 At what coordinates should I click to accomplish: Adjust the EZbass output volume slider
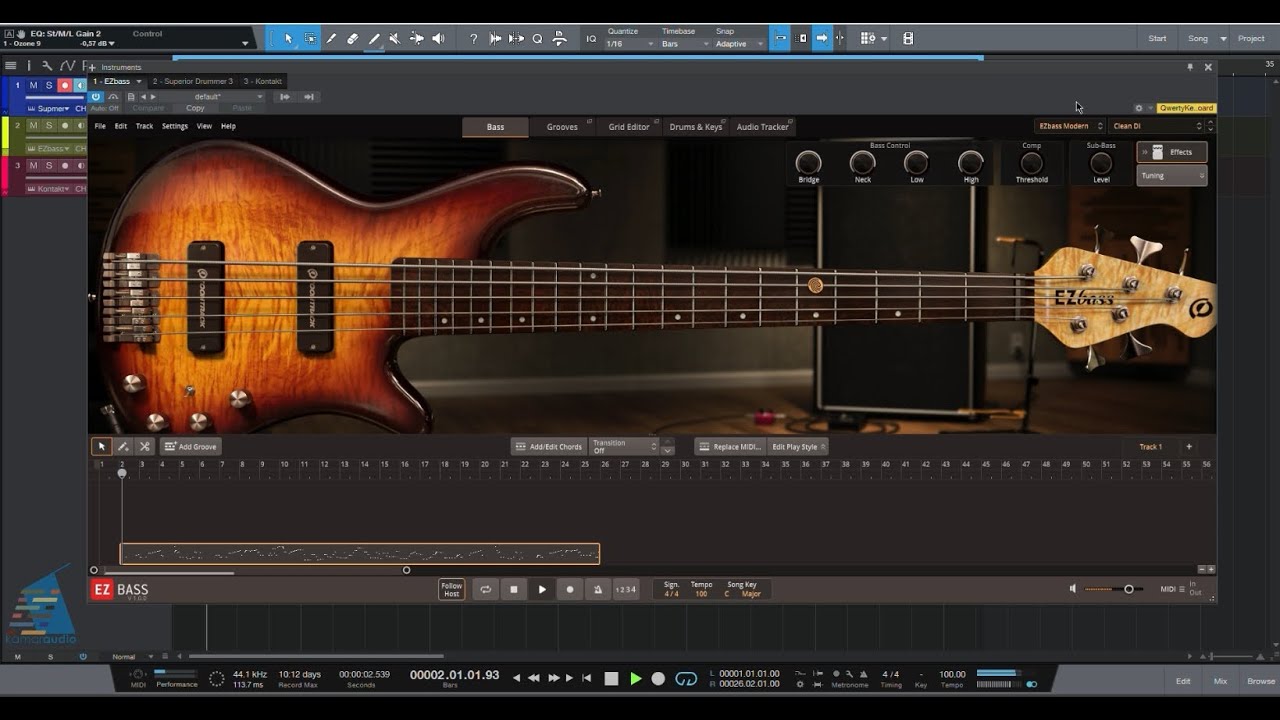point(1128,589)
